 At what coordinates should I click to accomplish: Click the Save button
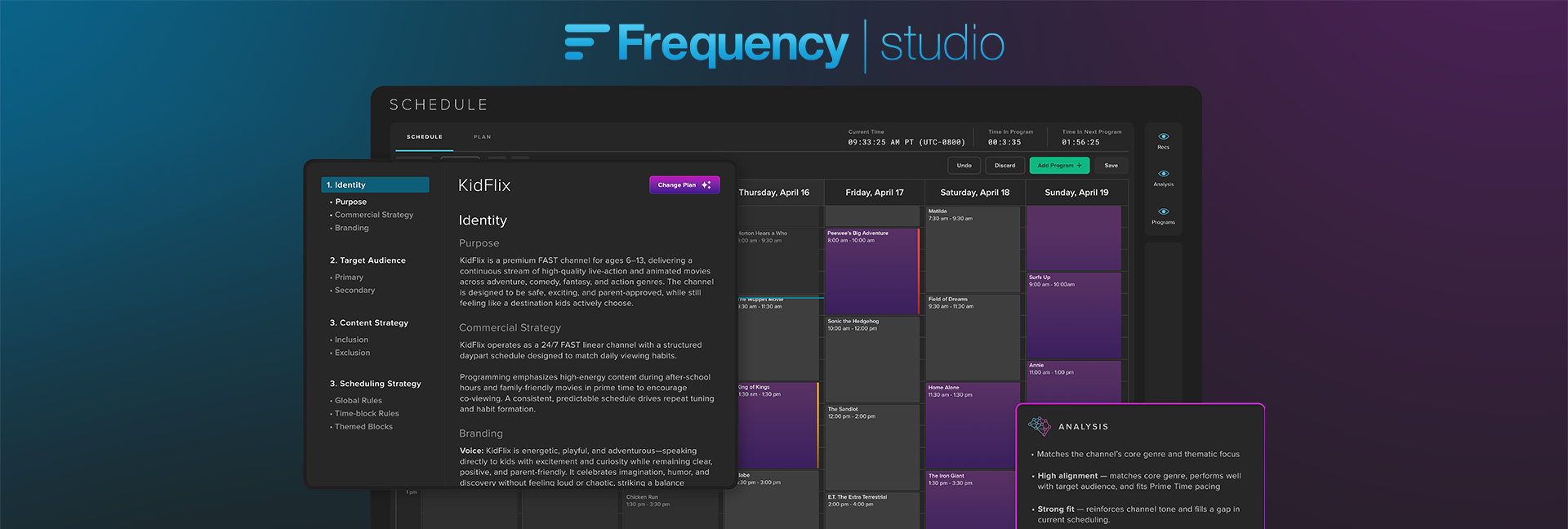1111,166
